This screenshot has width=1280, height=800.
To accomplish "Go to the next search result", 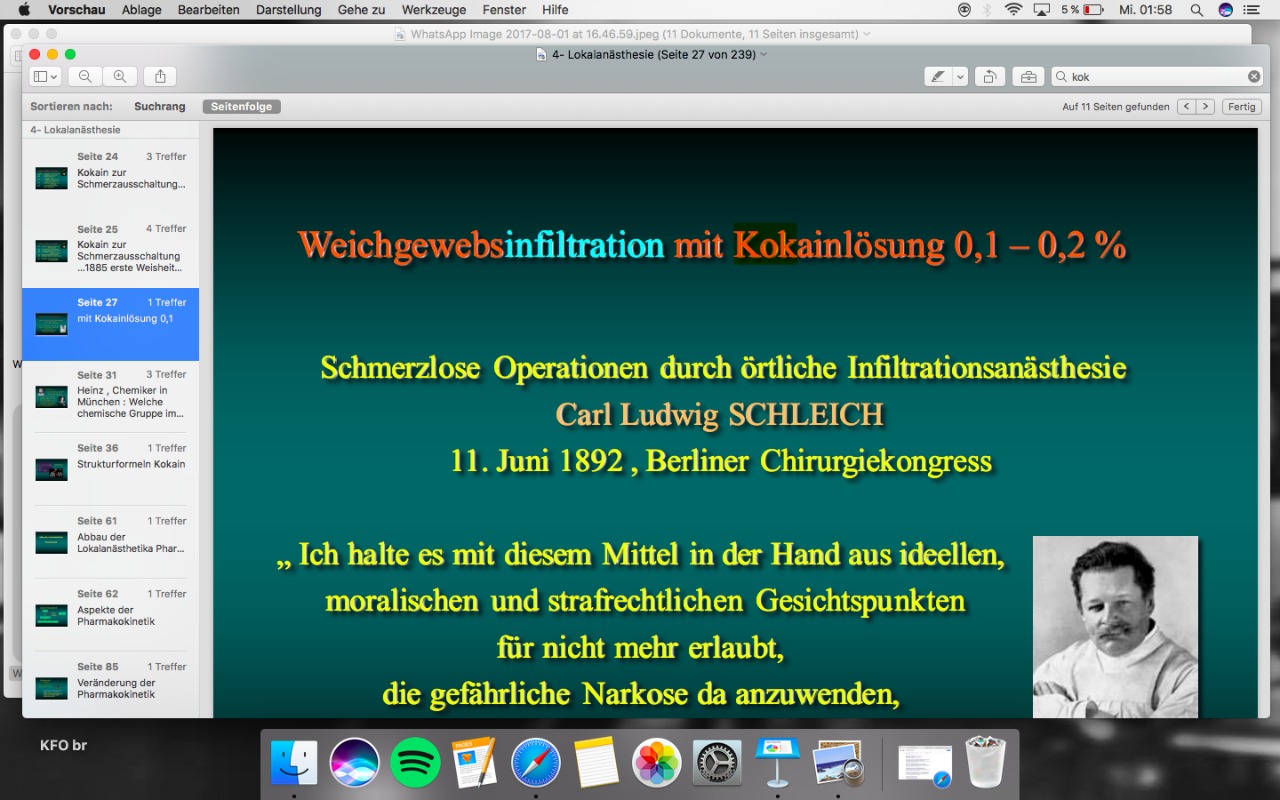I will (x=1205, y=107).
